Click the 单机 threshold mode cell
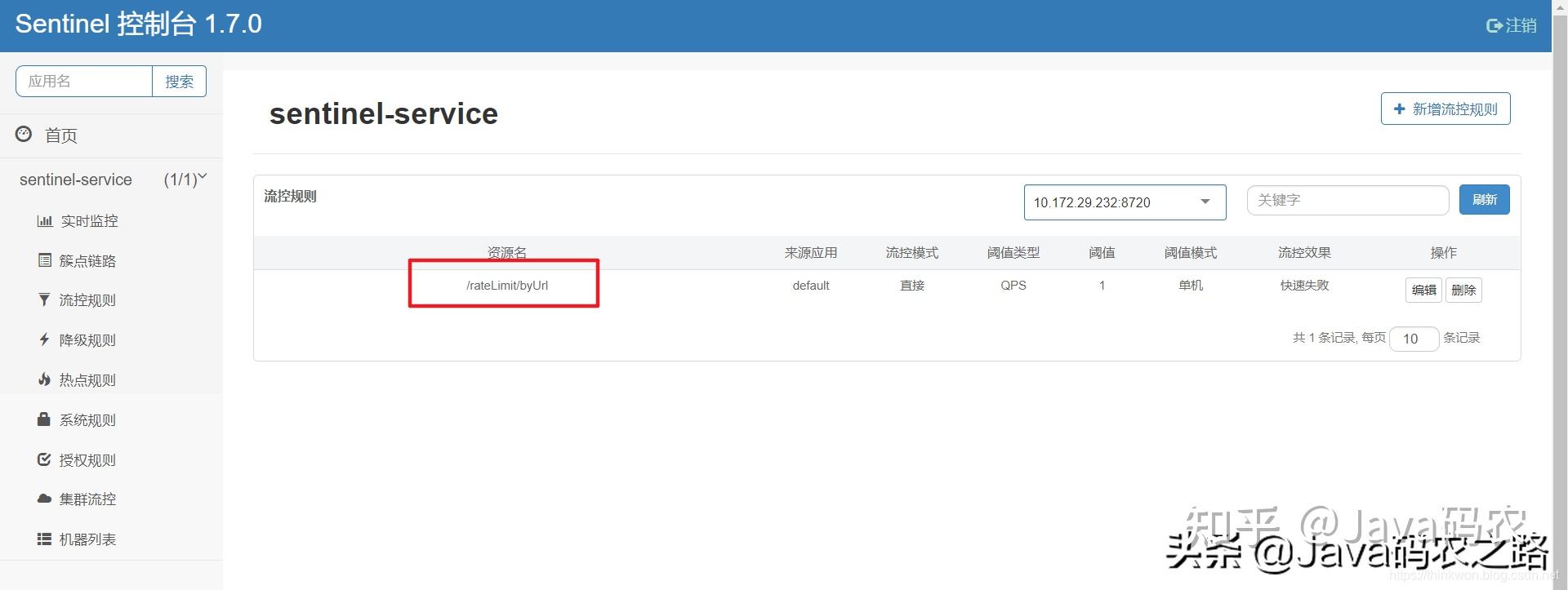Image resolution: width=1568 pixels, height=590 pixels. tap(1191, 285)
